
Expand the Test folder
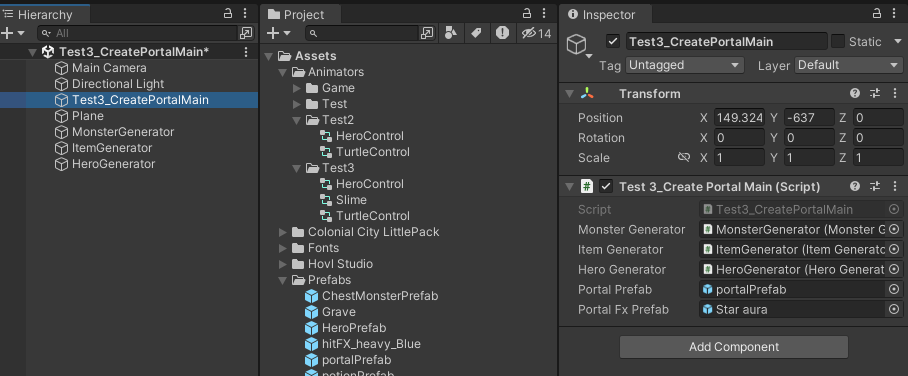297,104
